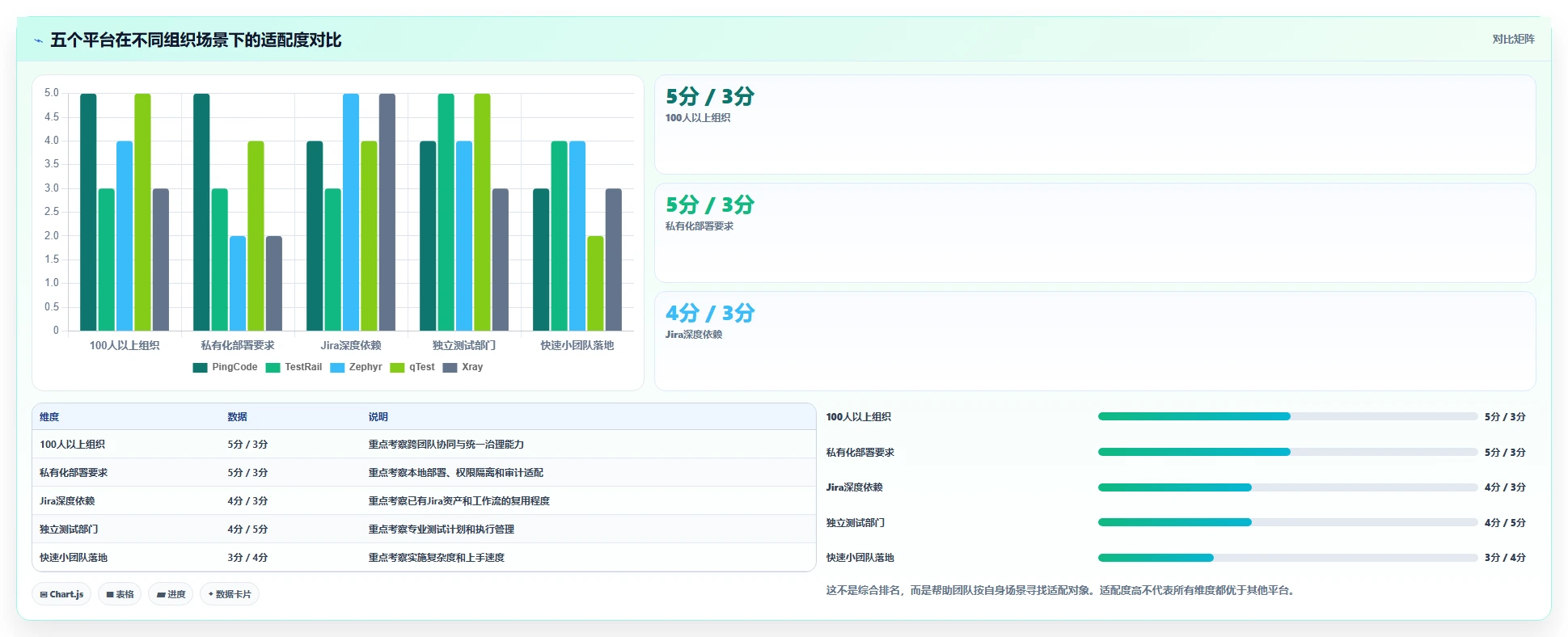This screenshot has height=637, width=1568.
Task: Click description 重点考察实施复杂度和上手速度
Action: tap(436, 558)
